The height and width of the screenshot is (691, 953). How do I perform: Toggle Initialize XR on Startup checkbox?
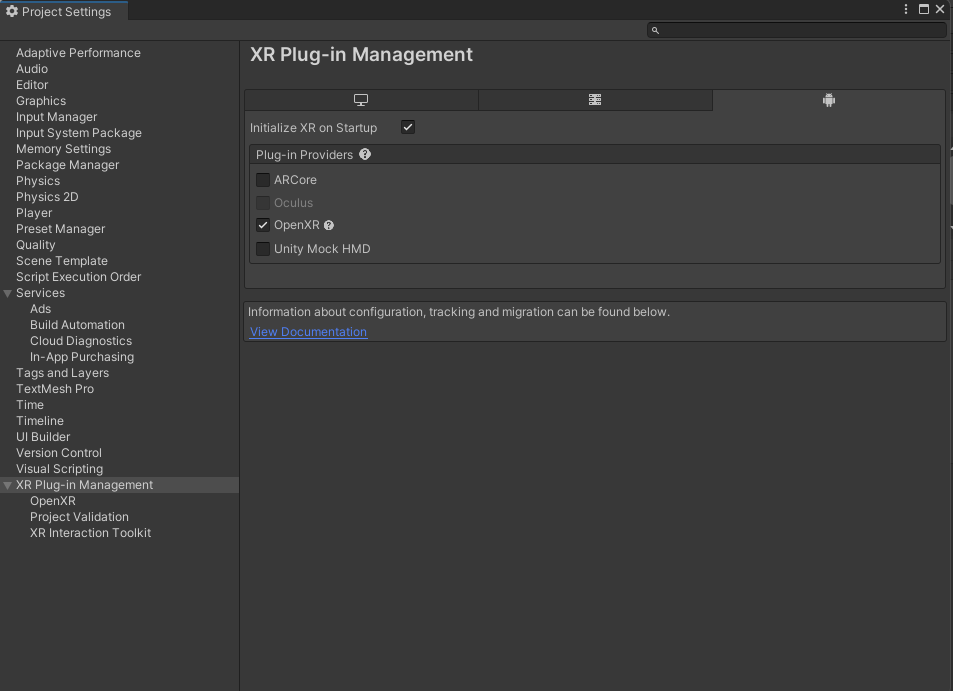[x=408, y=127]
